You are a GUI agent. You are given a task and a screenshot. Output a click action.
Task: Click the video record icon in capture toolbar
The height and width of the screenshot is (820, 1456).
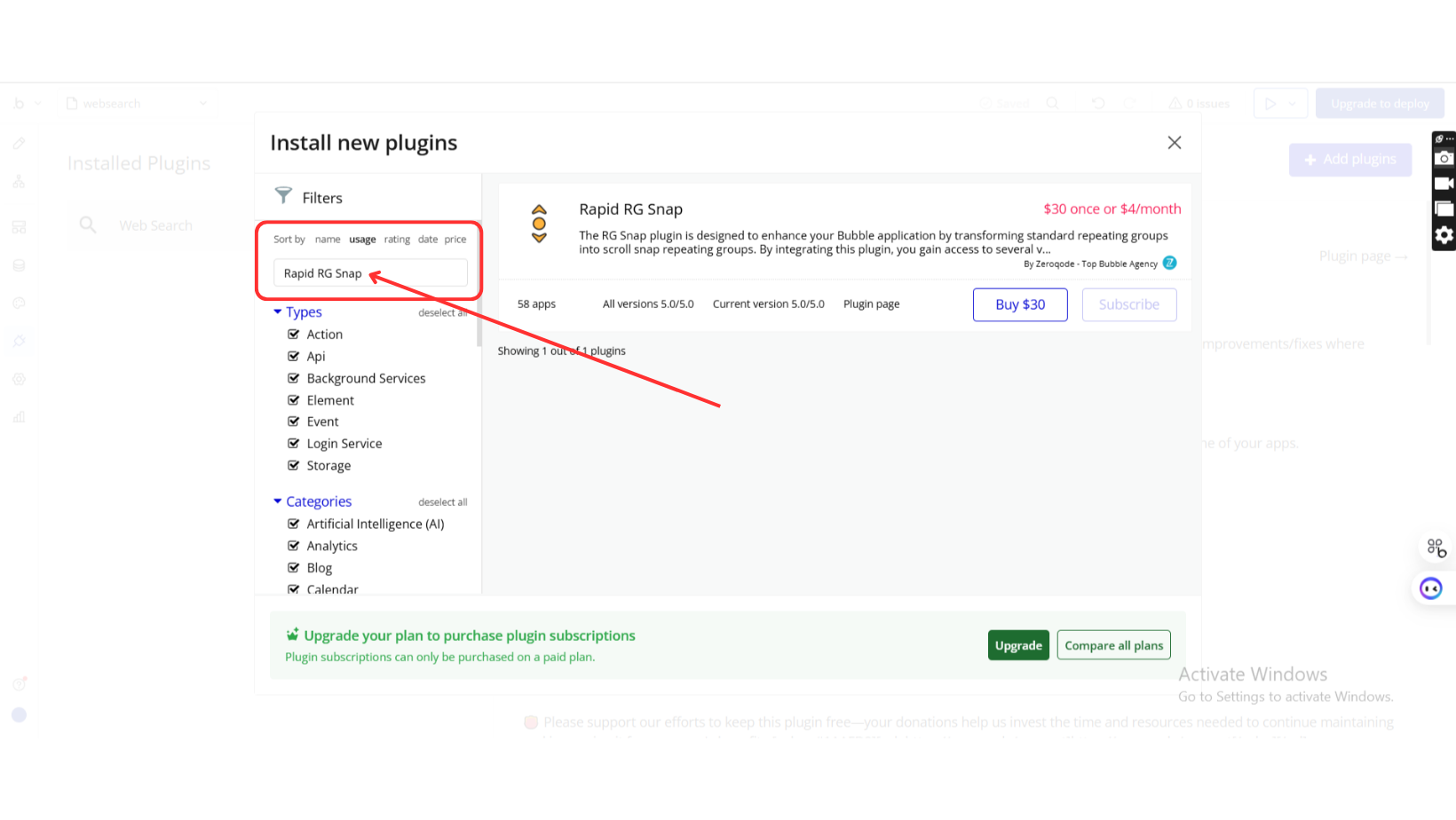pyautogui.click(x=1444, y=184)
